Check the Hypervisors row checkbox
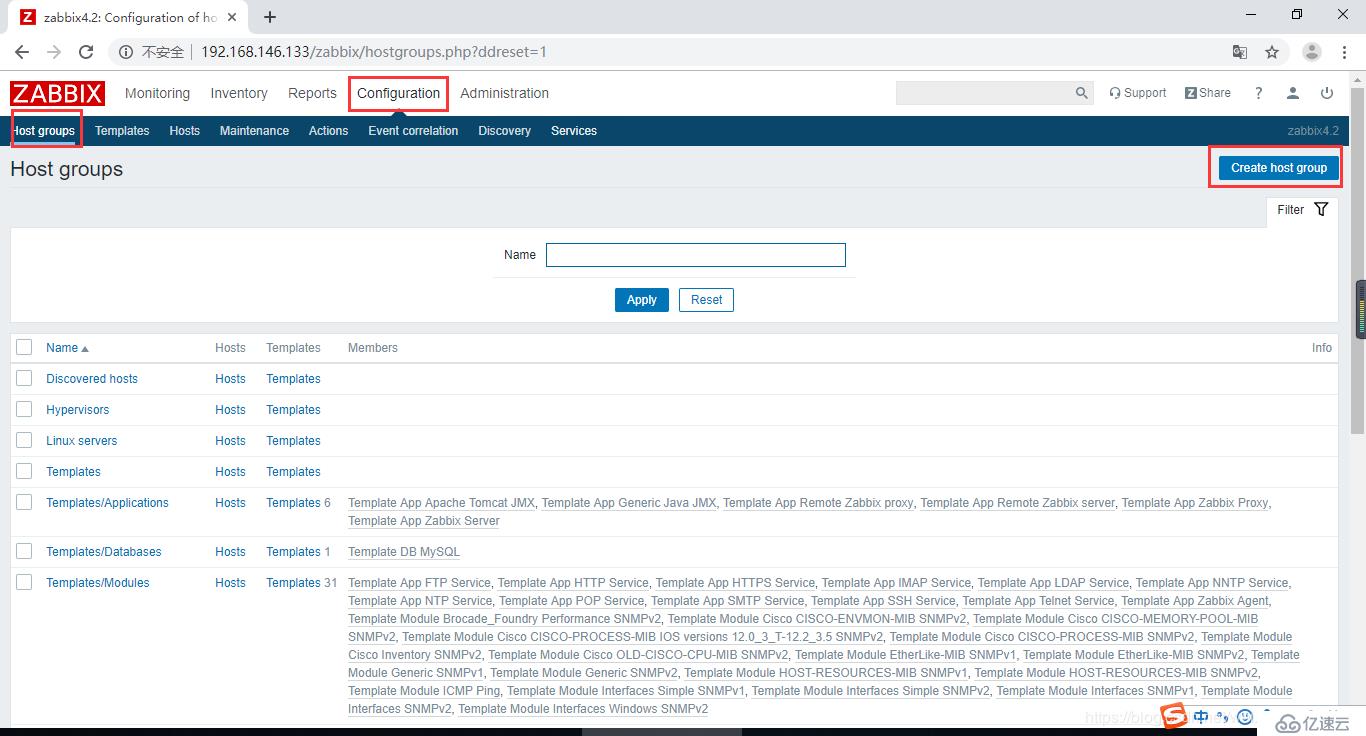 24,409
